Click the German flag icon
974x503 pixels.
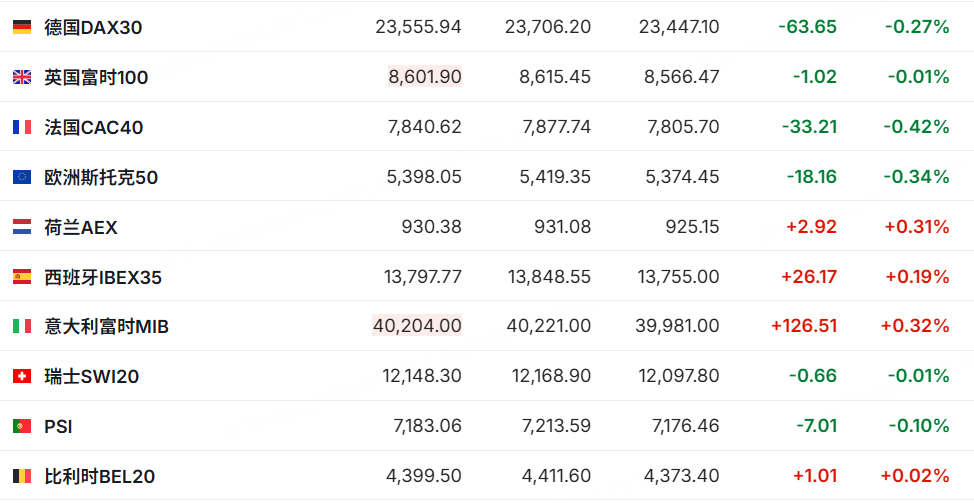pos(22,27)
